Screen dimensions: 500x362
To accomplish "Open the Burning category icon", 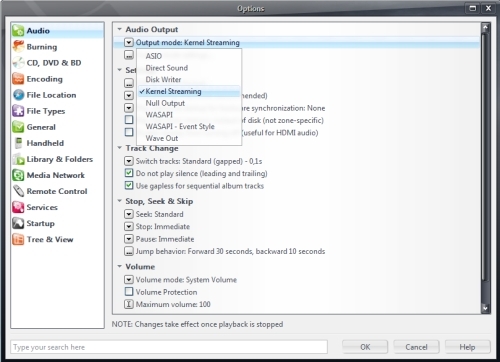I will [18, 47].
